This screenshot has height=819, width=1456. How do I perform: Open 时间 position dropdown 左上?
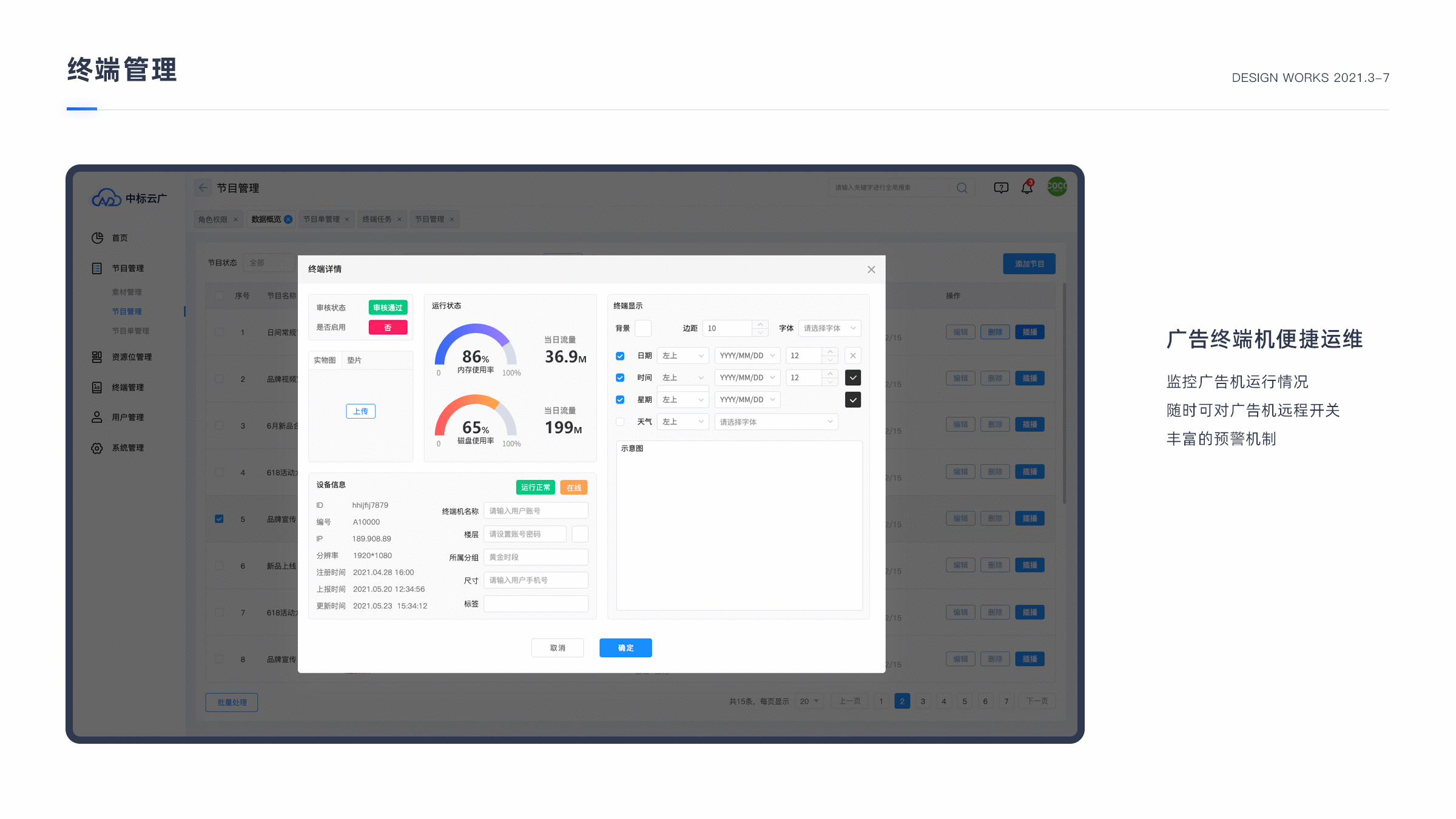[x=683, y=377]
